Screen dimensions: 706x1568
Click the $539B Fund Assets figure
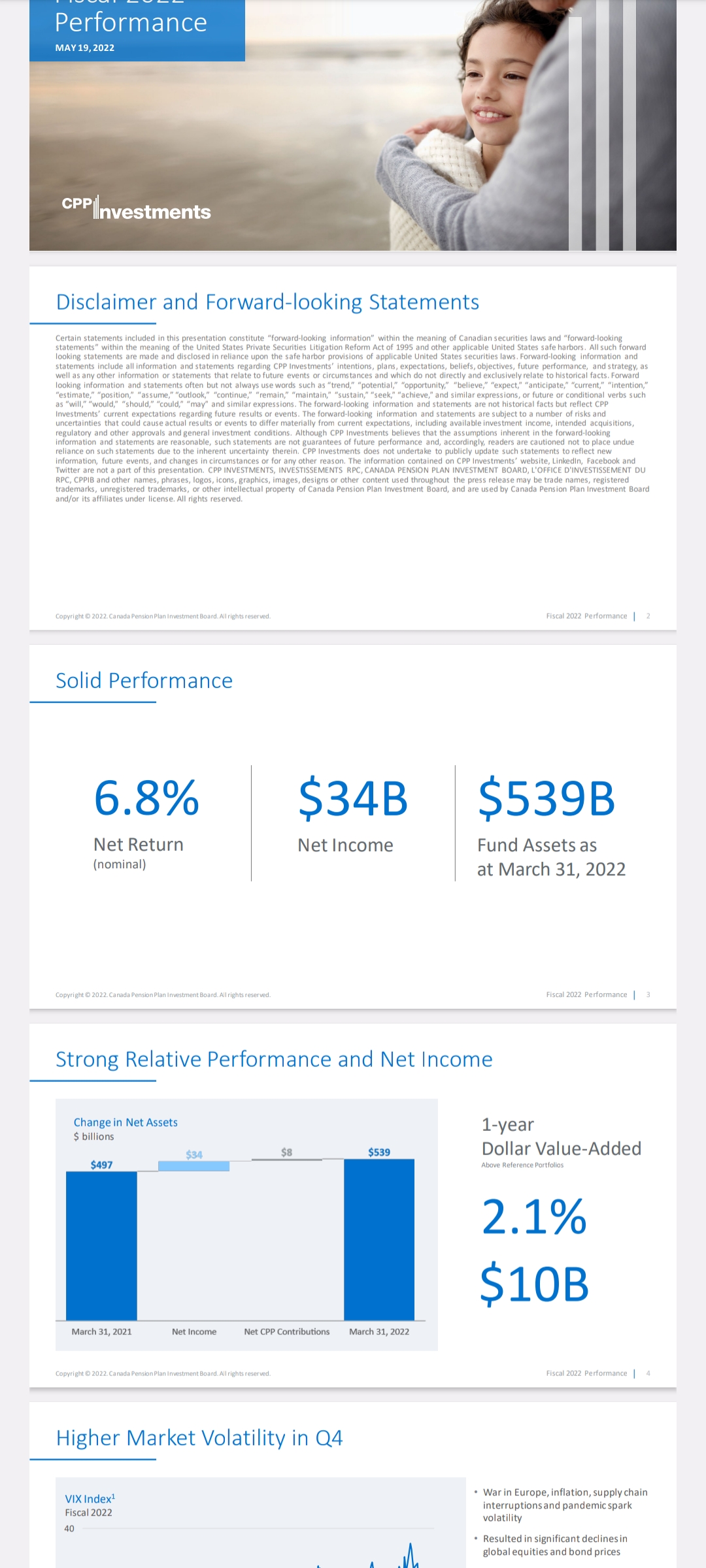pos(546,798)
